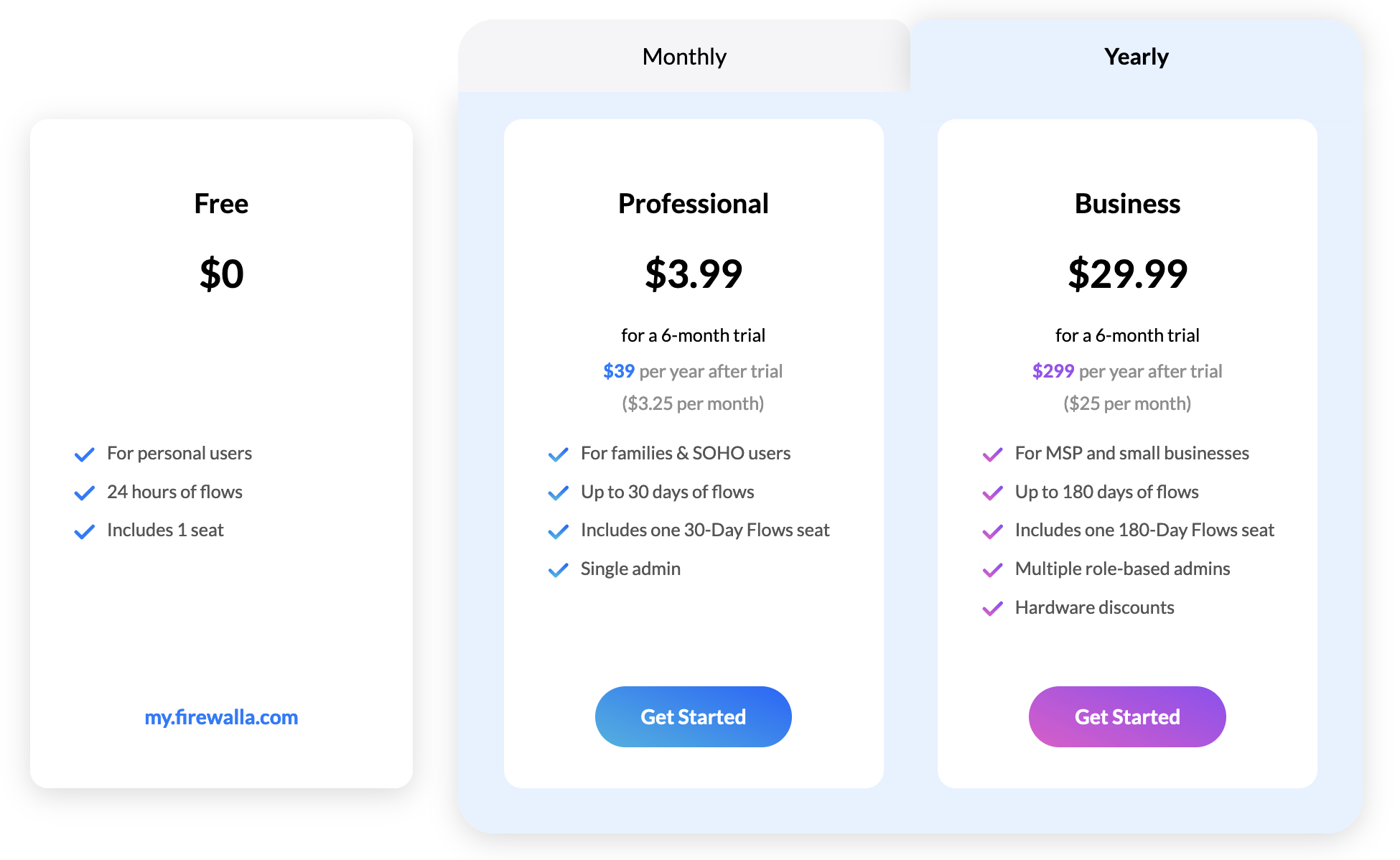Image resolution: width=1400 pixels, height=860 pixels.
Task: Click checkmark beside 24 hours of flows
Action: 85,493
